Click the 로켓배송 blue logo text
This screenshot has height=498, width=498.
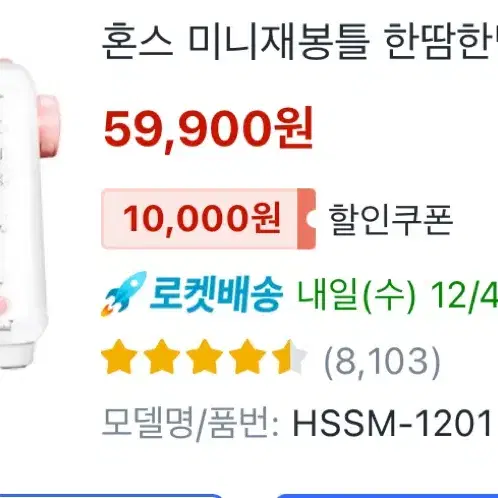point(216,295)
